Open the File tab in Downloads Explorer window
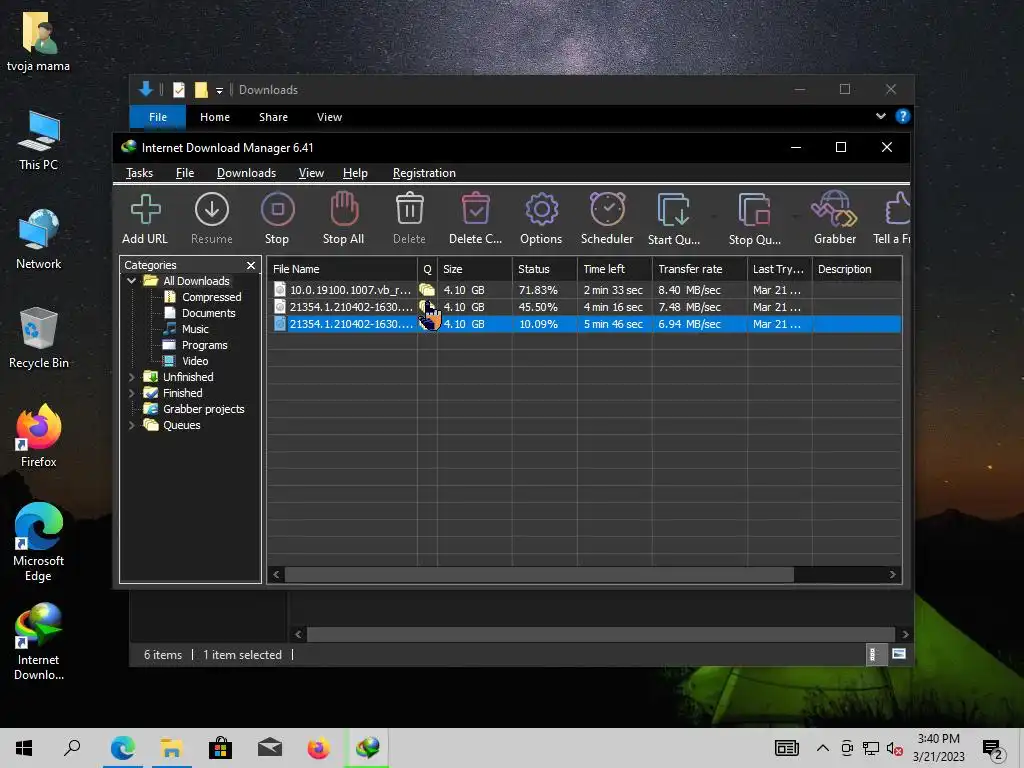The width and height of the screenshot is (1024, 768). pos(158,117)
